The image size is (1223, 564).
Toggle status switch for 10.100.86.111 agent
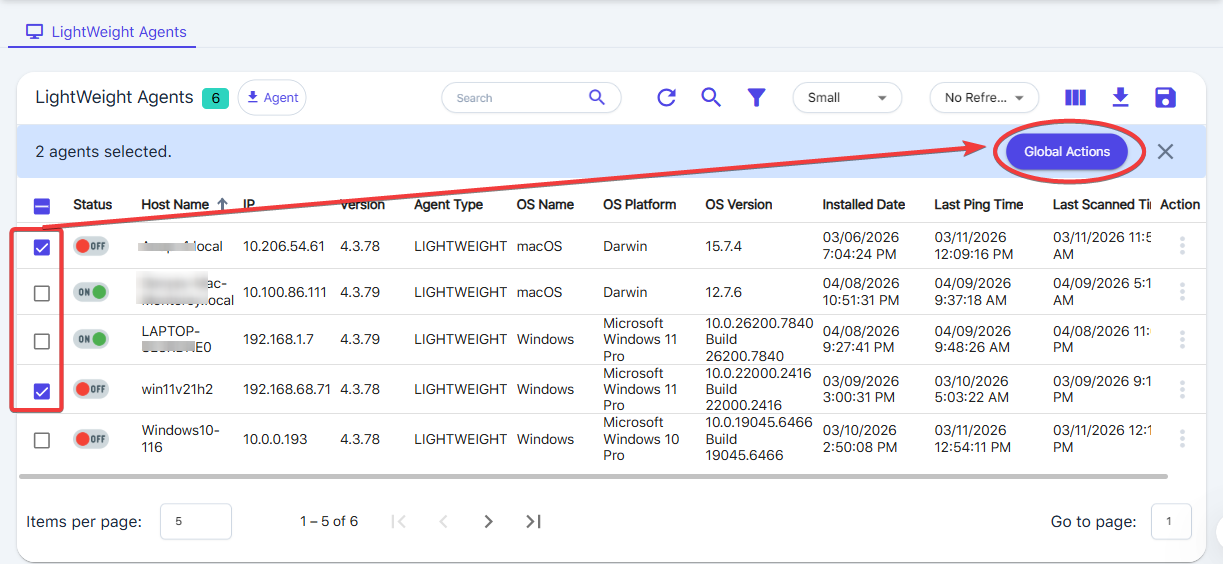point(91,293)
